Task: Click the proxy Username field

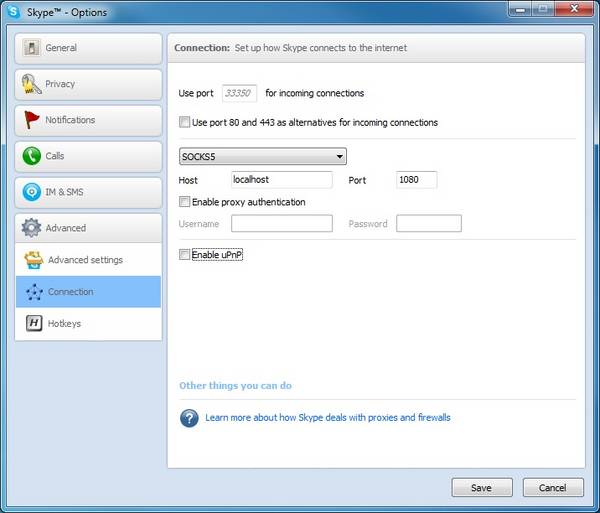Action: point(282,223)
